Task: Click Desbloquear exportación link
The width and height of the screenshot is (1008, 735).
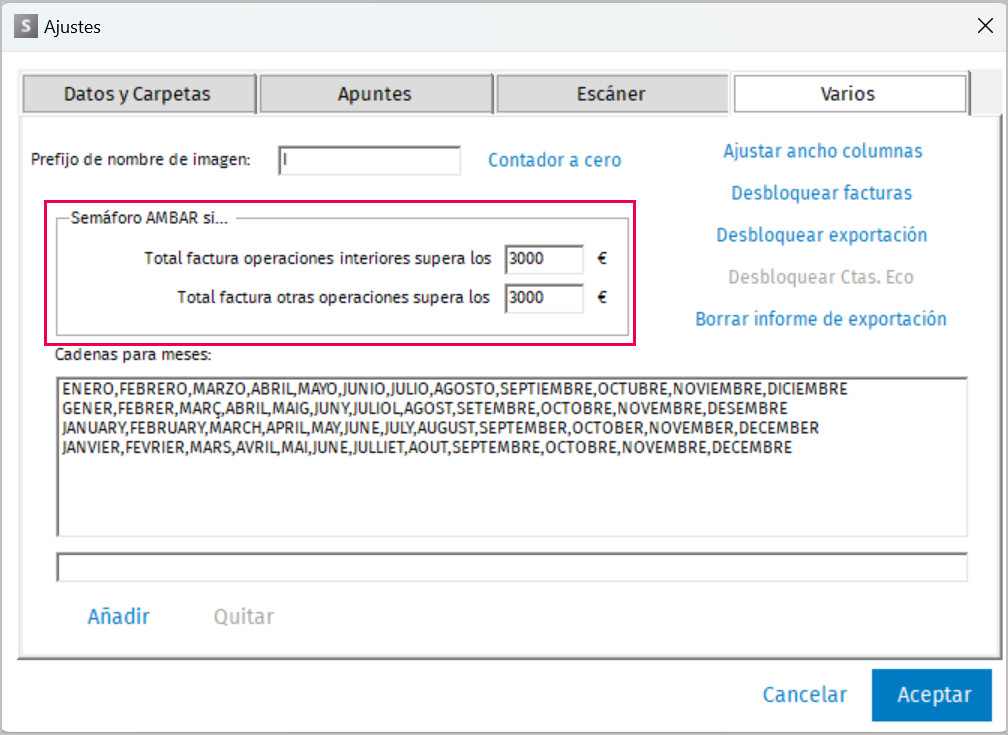Action: pyautogui.click(x=822, y=235)
